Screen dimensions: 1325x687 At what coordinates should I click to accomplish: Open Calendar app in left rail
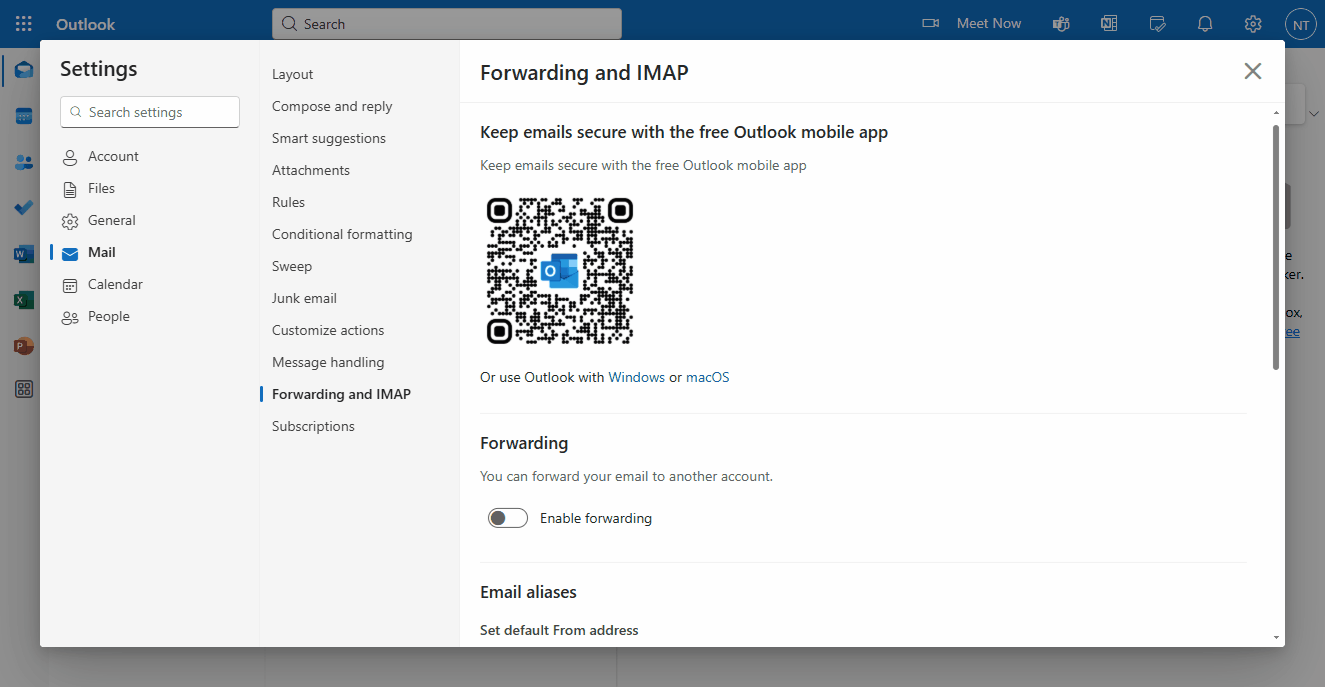[24, 116]
